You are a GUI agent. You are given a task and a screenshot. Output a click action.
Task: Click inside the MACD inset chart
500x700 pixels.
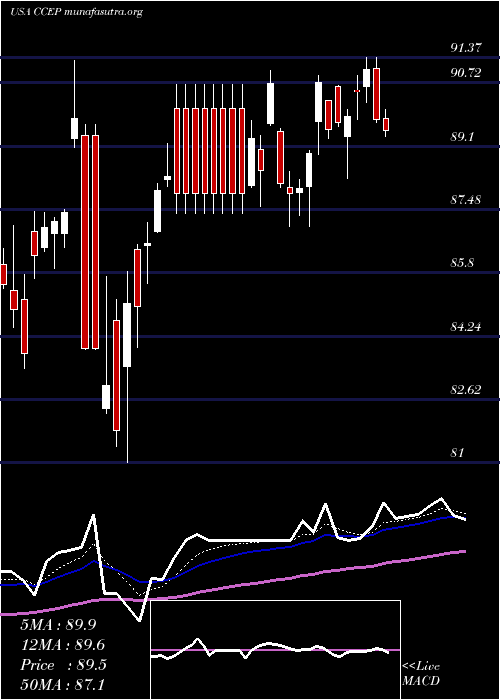coord(275,650)
